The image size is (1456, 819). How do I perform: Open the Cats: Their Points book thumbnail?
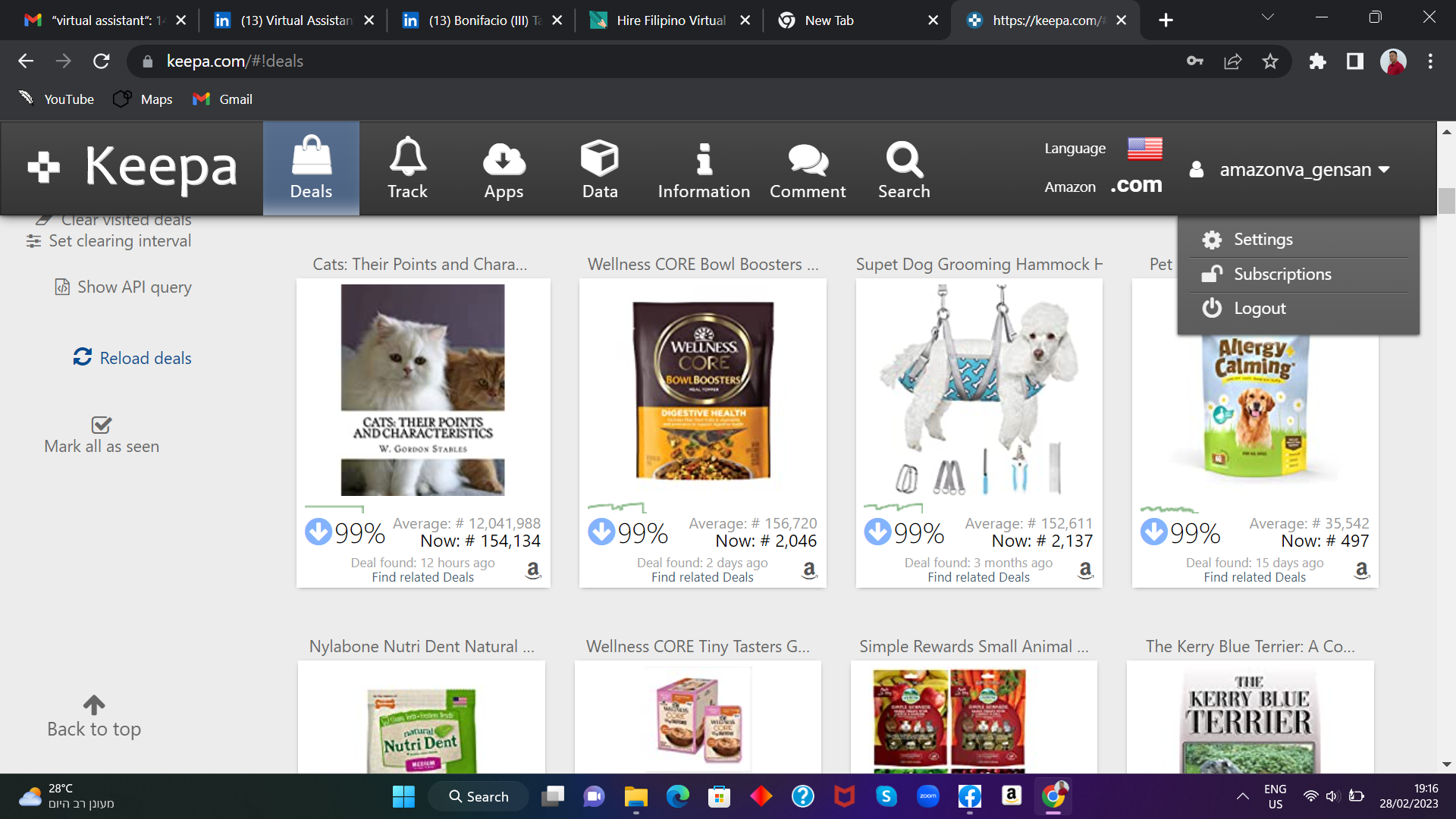click(x=422, y=390)
